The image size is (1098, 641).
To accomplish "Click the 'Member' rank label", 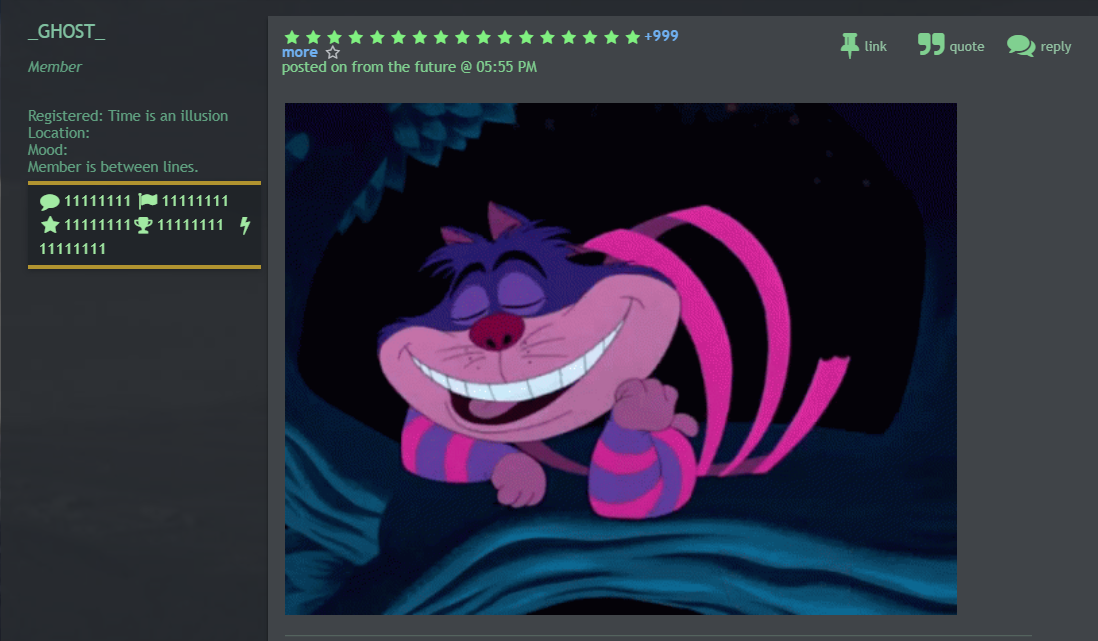I will 55,67.
